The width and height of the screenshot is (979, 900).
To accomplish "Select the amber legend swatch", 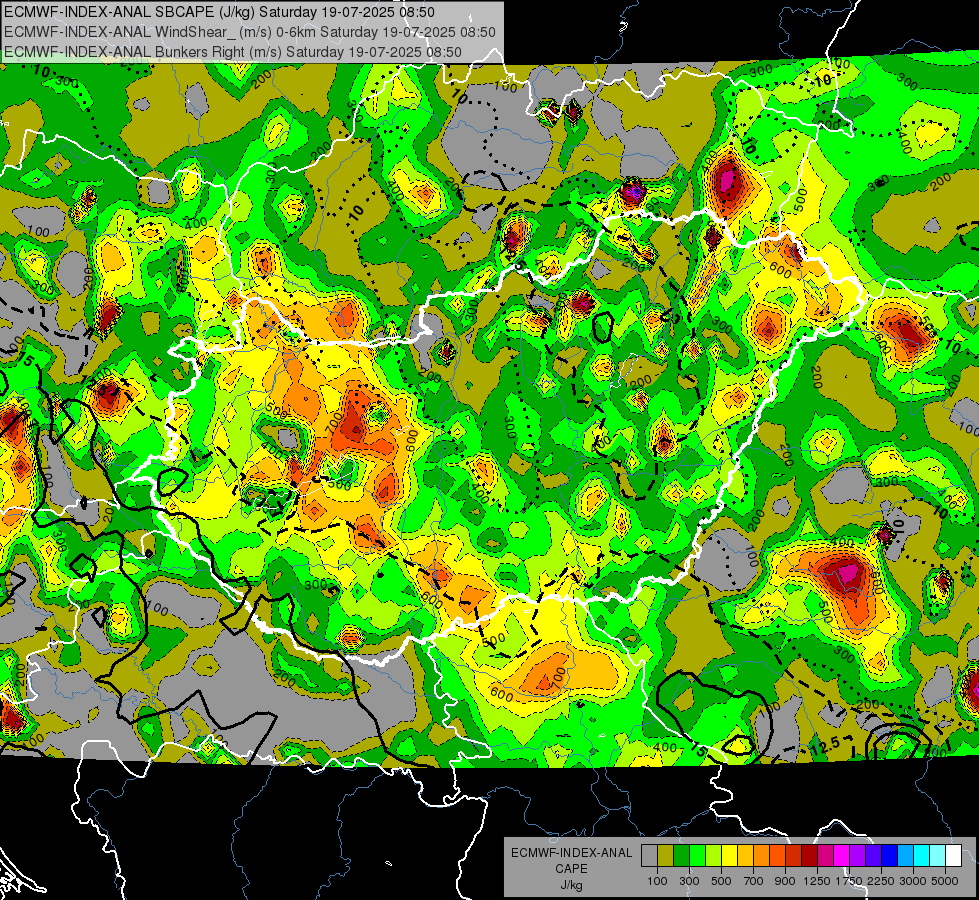I will pos(745,856).
